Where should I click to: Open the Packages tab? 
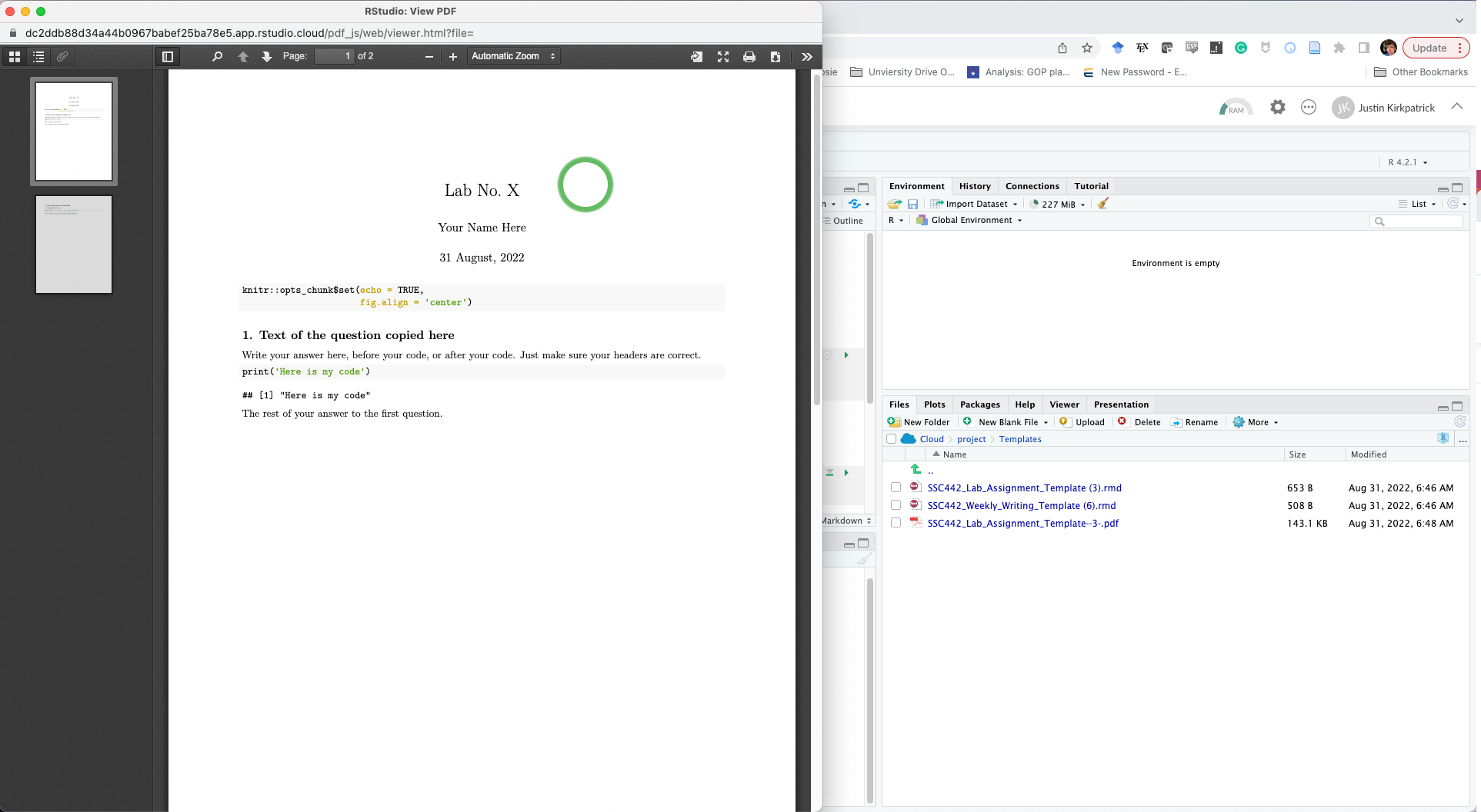[x=979, y=404]
